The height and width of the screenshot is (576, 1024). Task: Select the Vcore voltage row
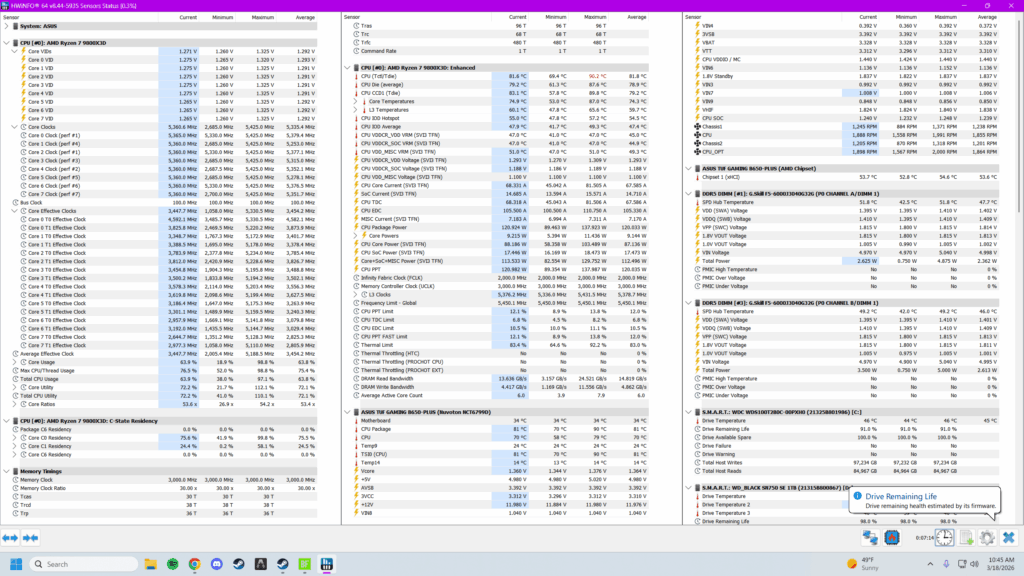[x=496, y=471]
